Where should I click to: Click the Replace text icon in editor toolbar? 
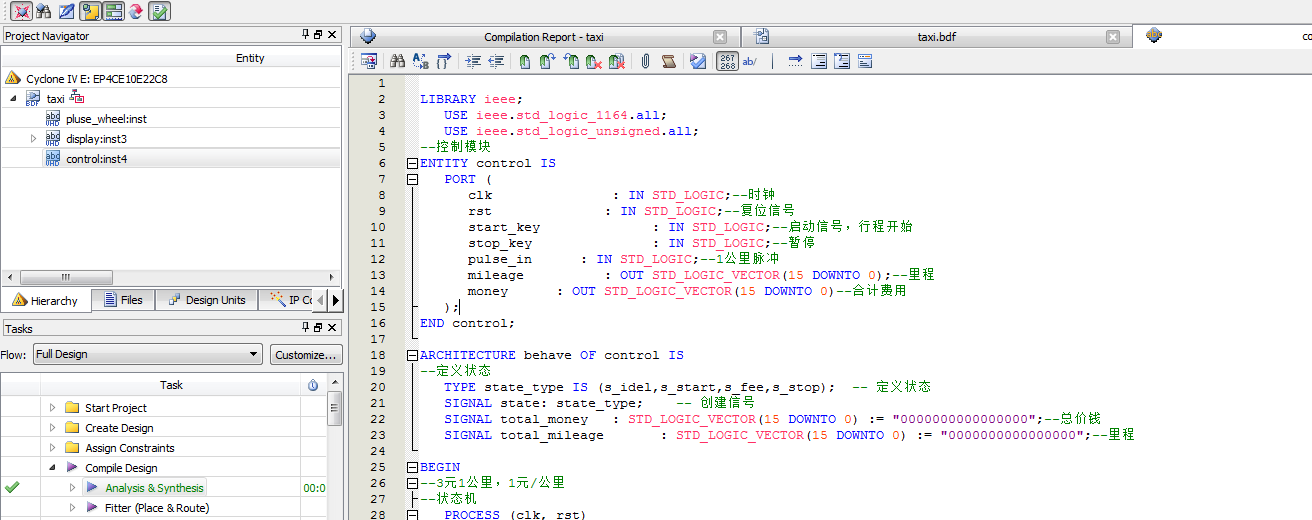[420, 61]
